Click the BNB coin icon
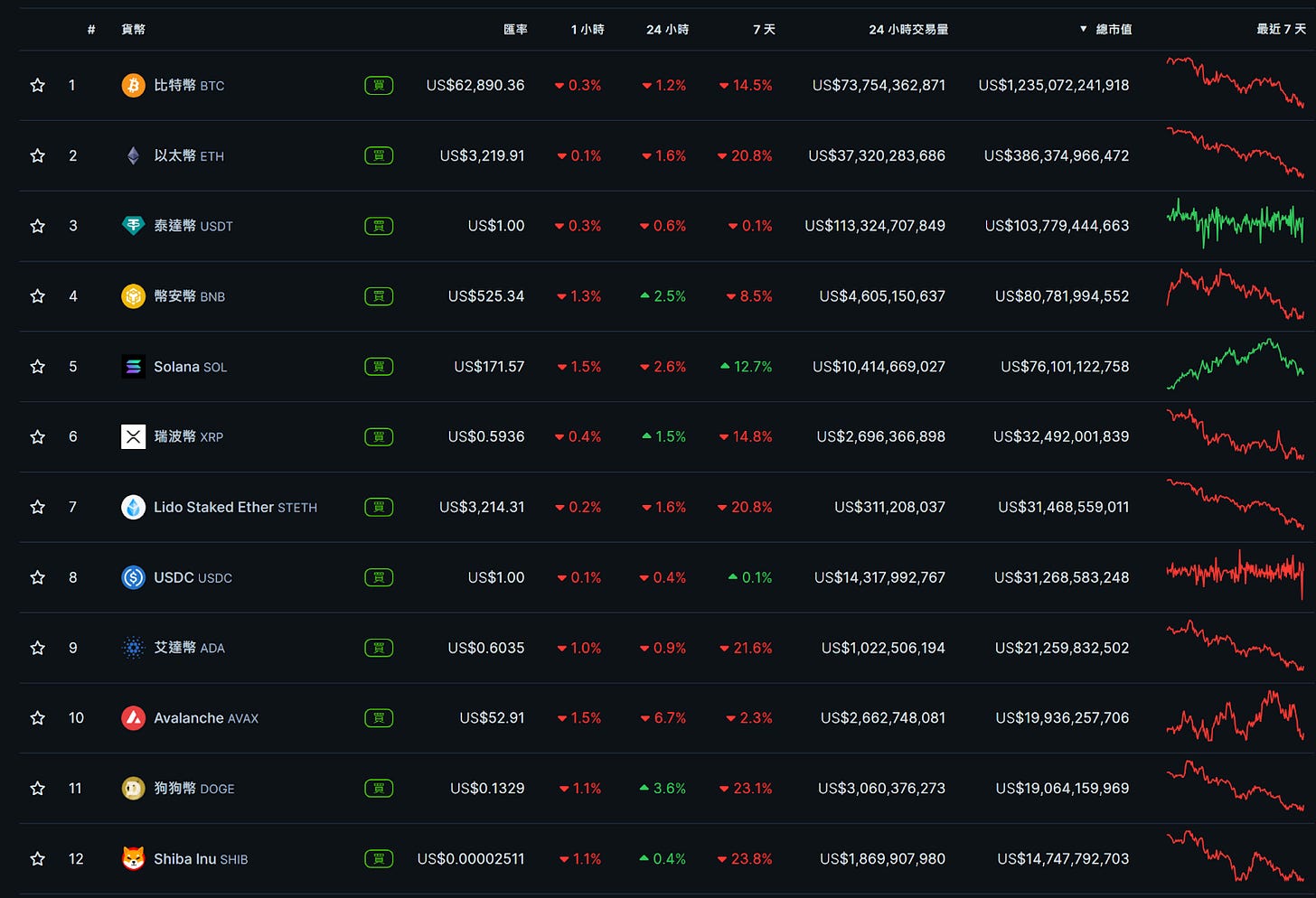The image size is (1316, 898). pos(133,296)
